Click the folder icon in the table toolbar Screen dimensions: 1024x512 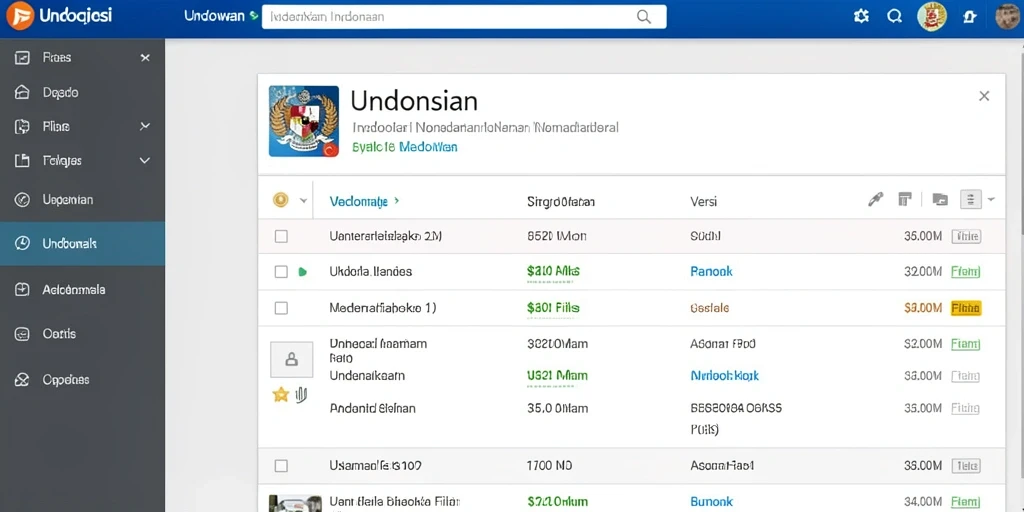point(940,200)
